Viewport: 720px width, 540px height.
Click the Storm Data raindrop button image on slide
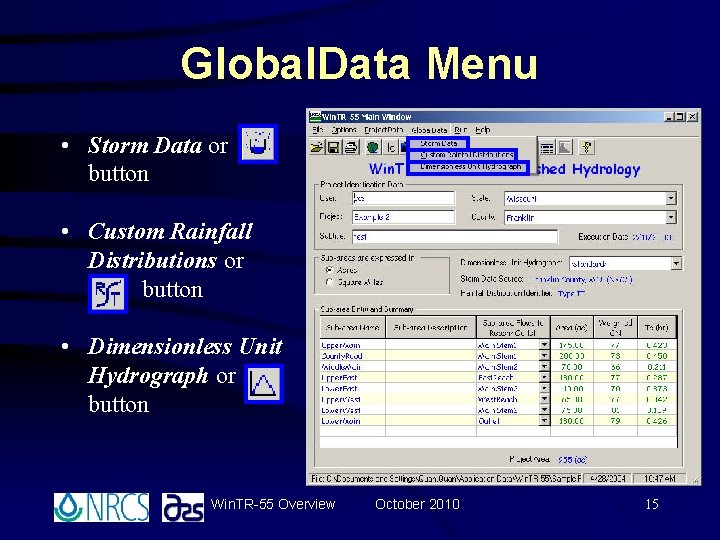(x=258, y=144)
